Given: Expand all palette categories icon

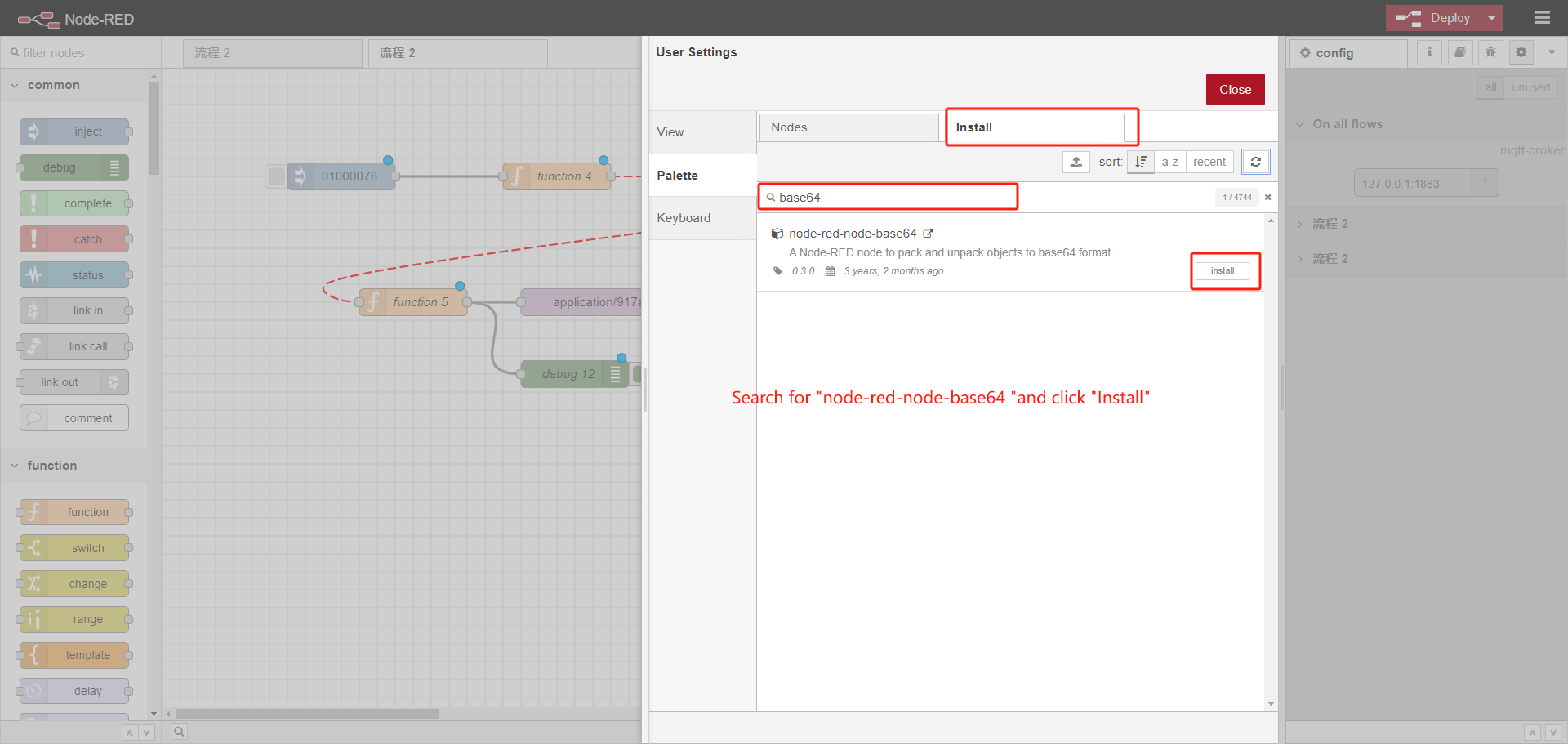Looking at the screenshot, I should (x=146, y=733).
